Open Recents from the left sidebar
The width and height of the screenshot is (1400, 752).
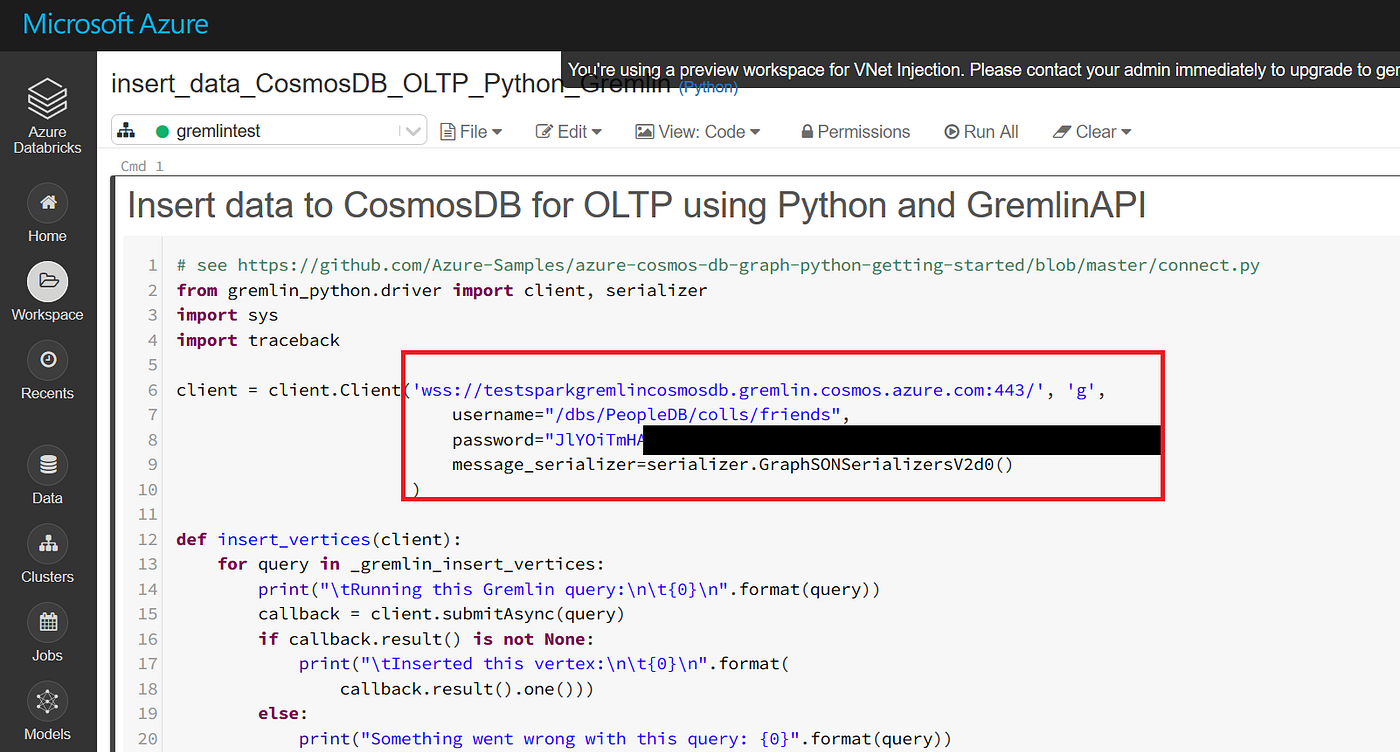47,360
